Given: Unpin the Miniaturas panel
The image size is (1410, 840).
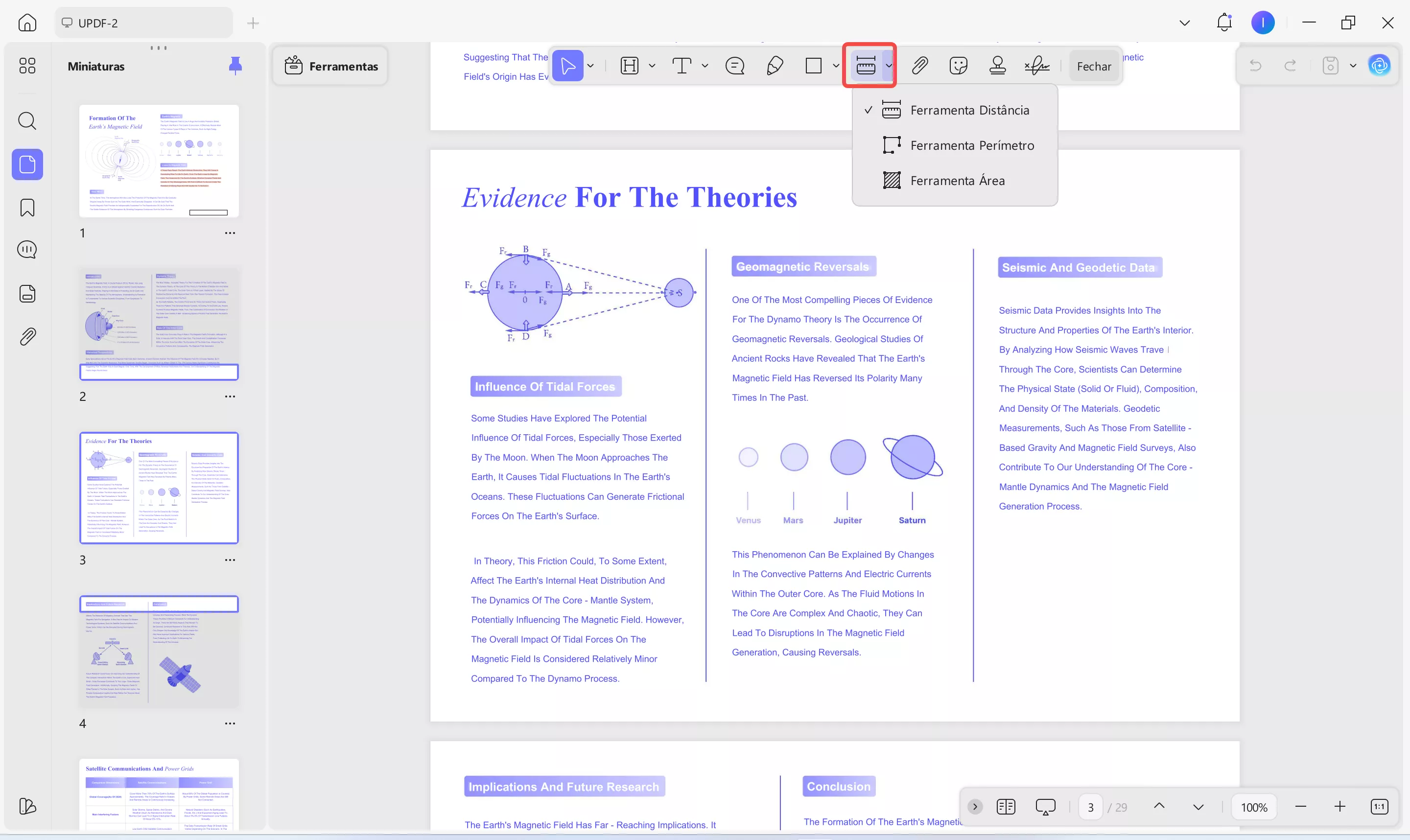Looking at the screenshot, I should tap(235, 66).
